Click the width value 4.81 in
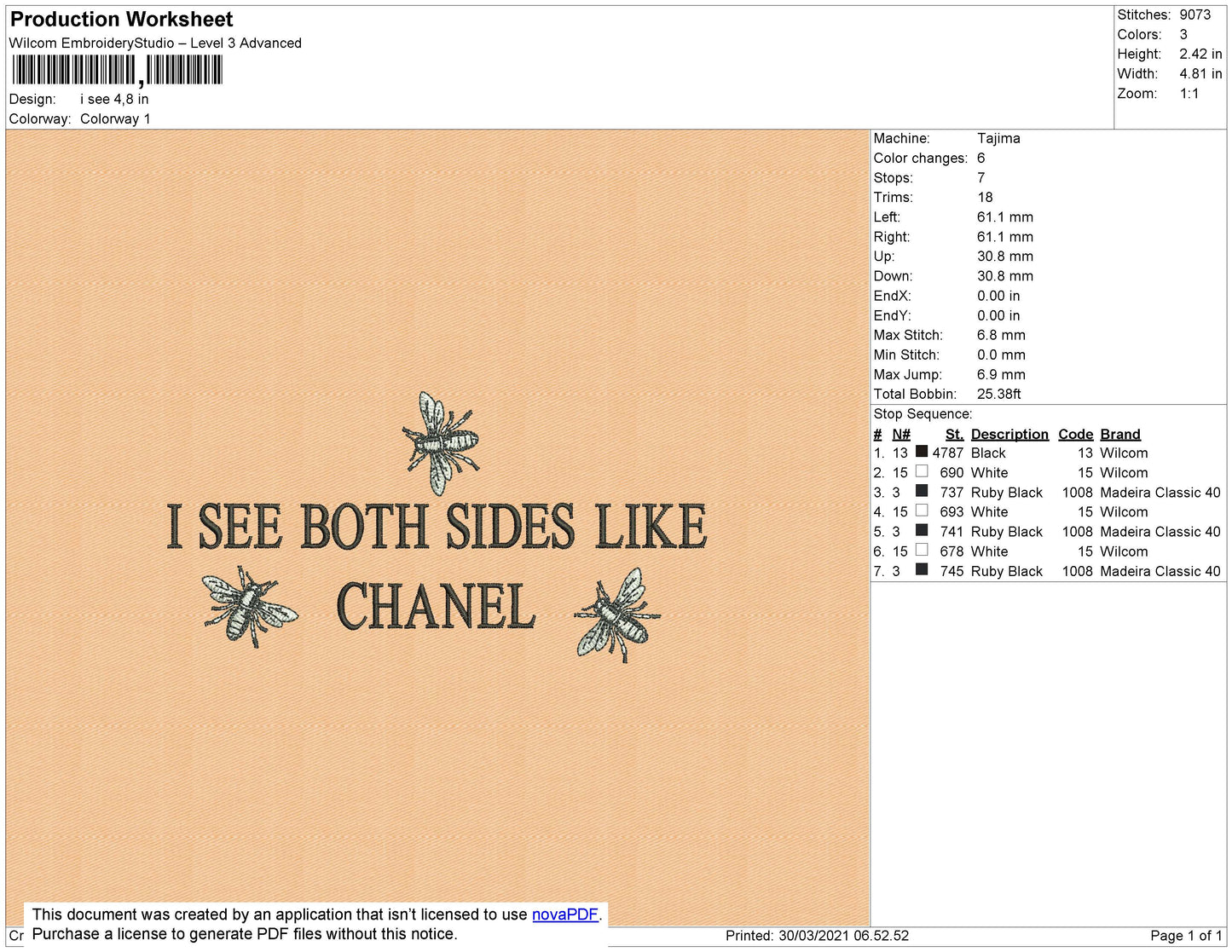This screenshot has height=952, width=1232. (1200, 74)
